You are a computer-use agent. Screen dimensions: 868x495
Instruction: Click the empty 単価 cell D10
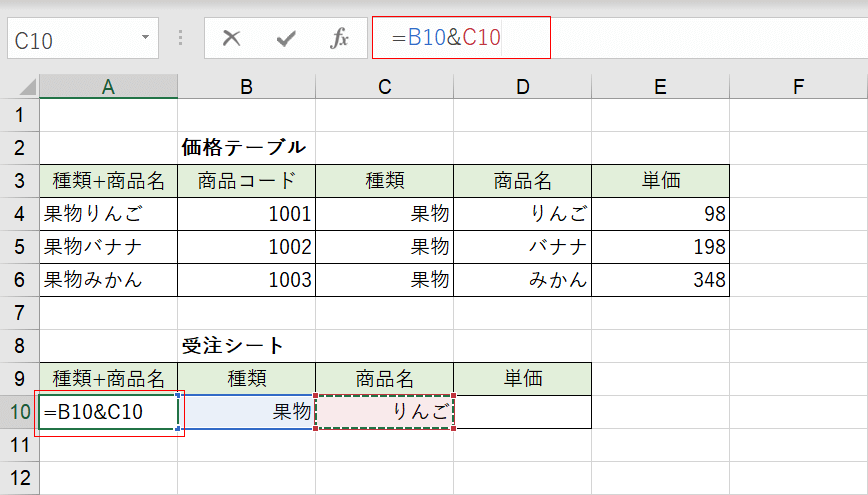tap(522, 412)
